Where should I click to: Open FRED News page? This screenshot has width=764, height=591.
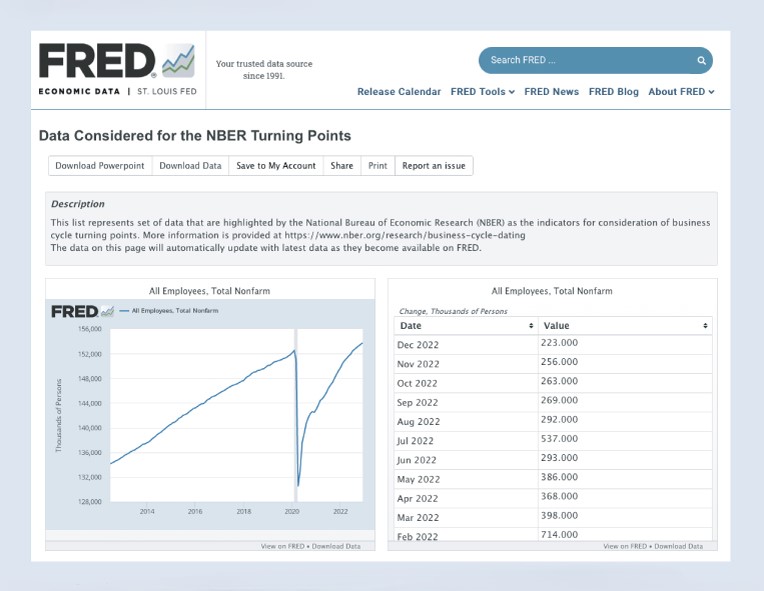pyautogui.click(x=551, y=92)
